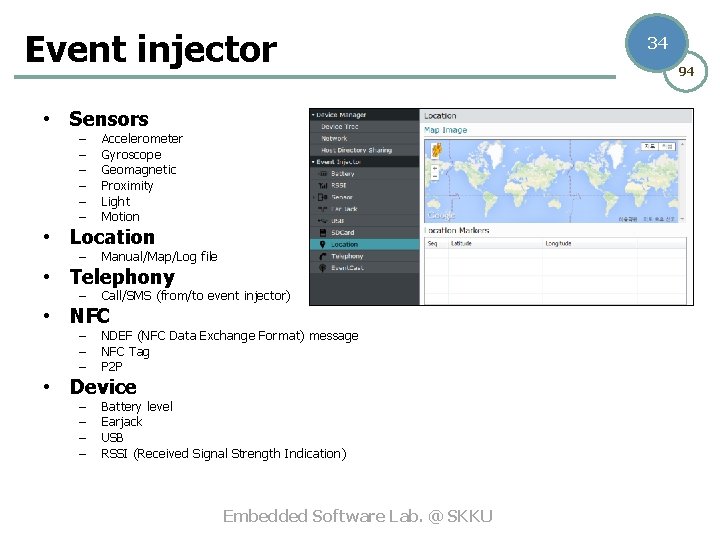720x540 pixels.
Task: Click the Ear Jack icon
Action: coord(323,209)
